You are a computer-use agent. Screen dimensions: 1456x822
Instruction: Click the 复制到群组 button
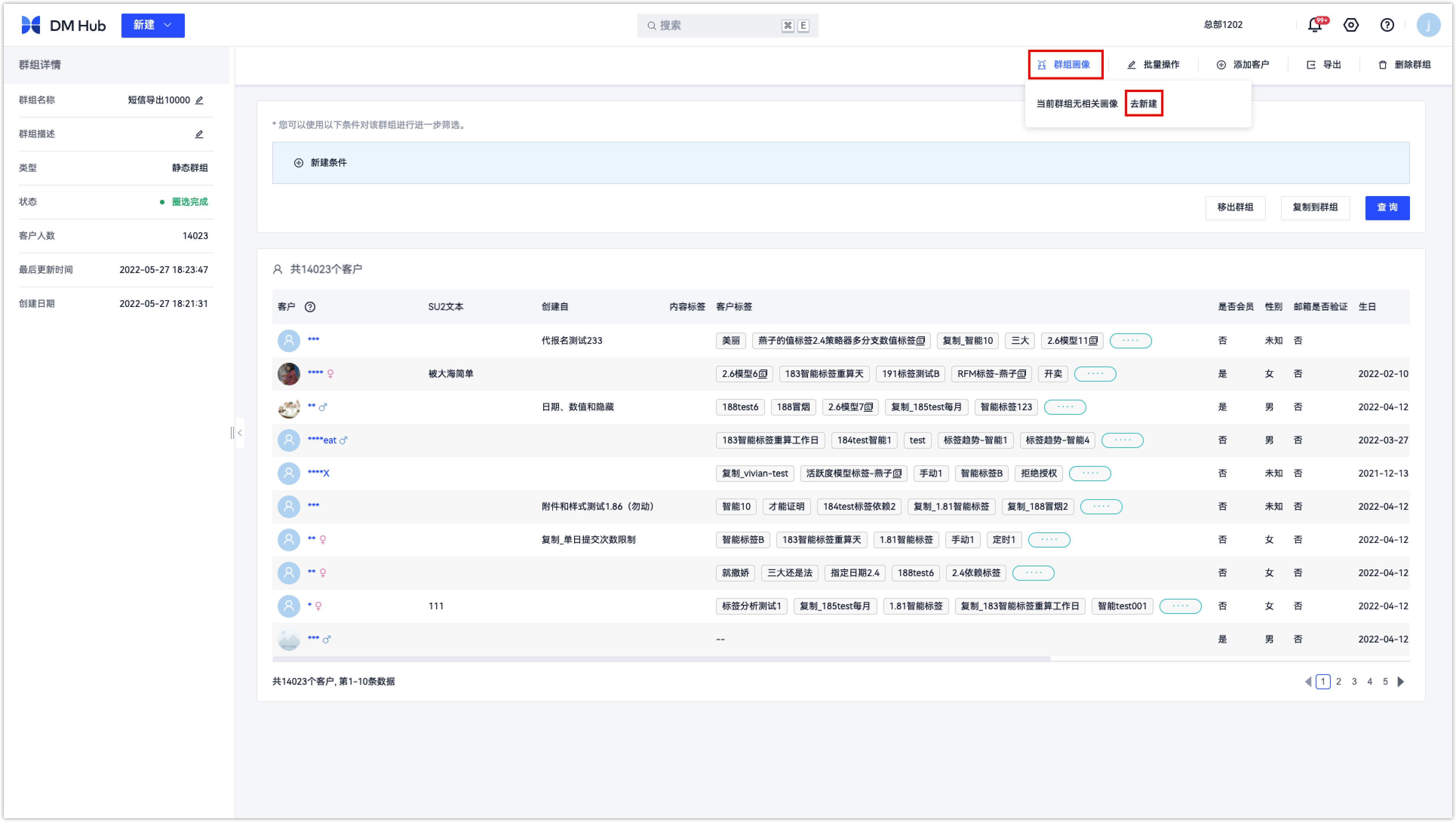1315,208
